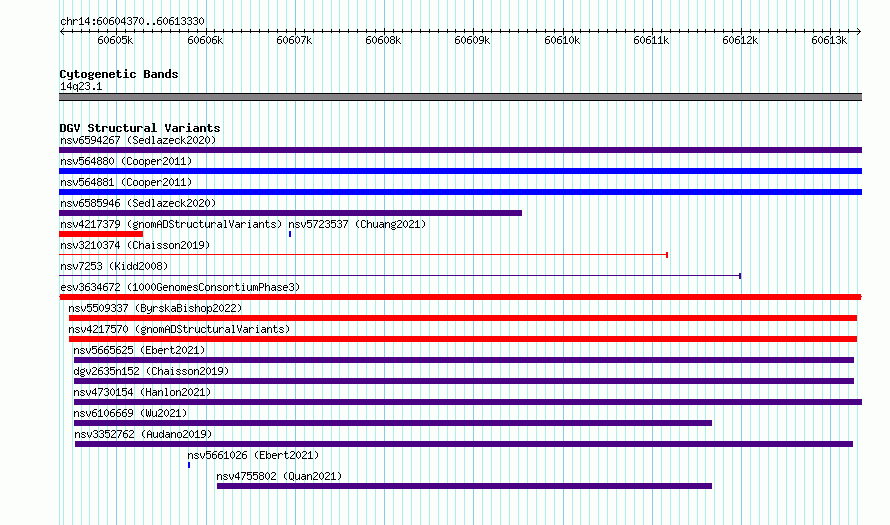Image resolution: width=890 pixels, height=525 pixels.
Task: Select the purple nsv5665625 variant bar
Action: click(464, 360)
